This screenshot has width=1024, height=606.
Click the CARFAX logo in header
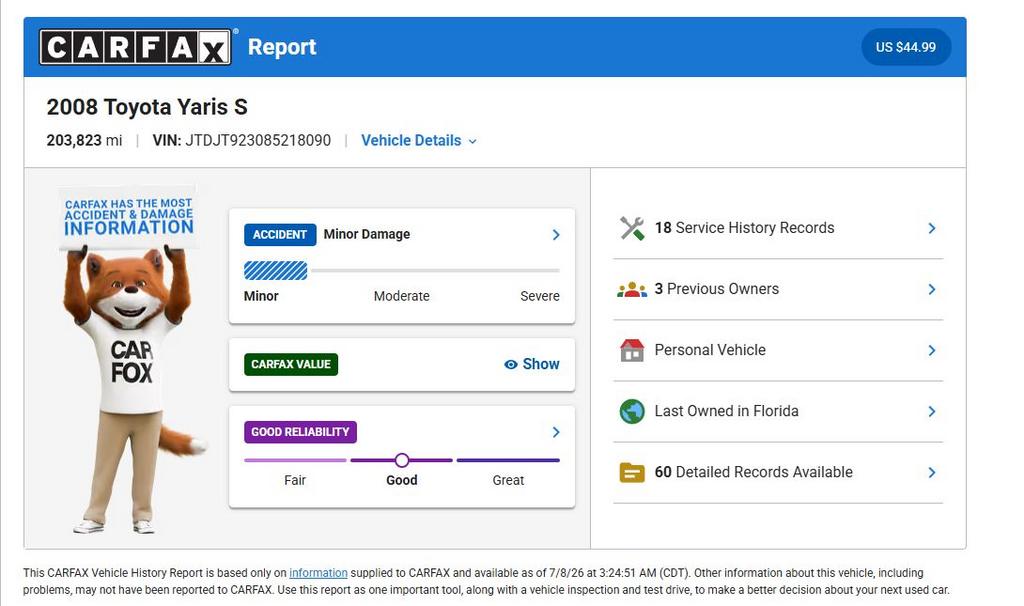click(135, 47)
